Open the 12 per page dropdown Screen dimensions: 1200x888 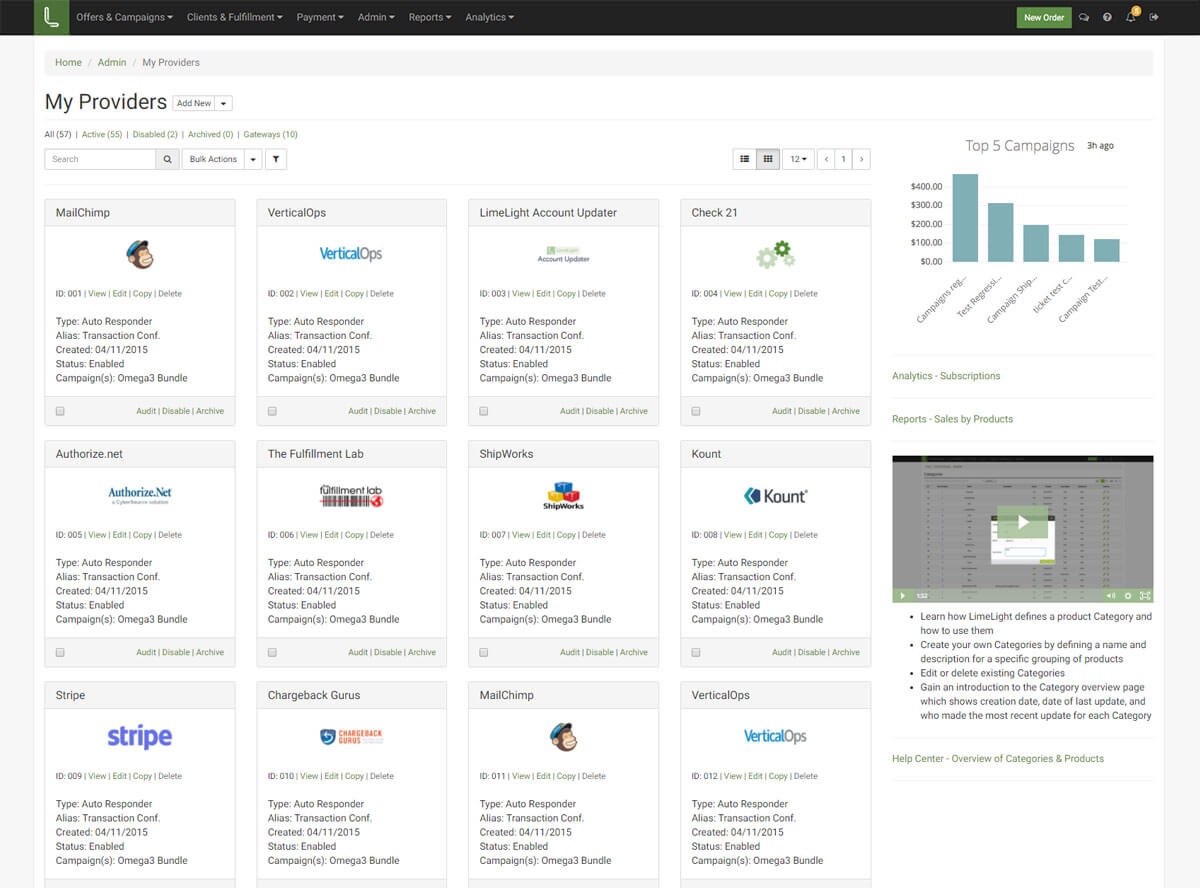click(798, 159)
